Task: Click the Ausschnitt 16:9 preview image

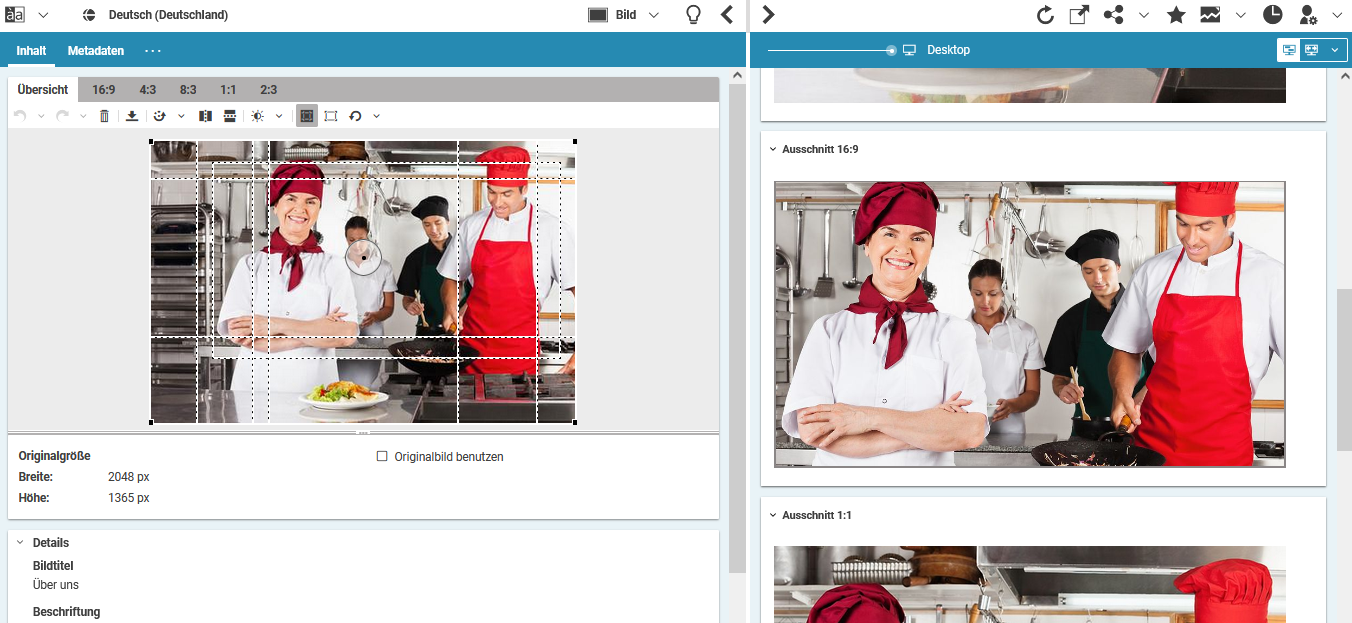Action: click(x=1029, y=324)
